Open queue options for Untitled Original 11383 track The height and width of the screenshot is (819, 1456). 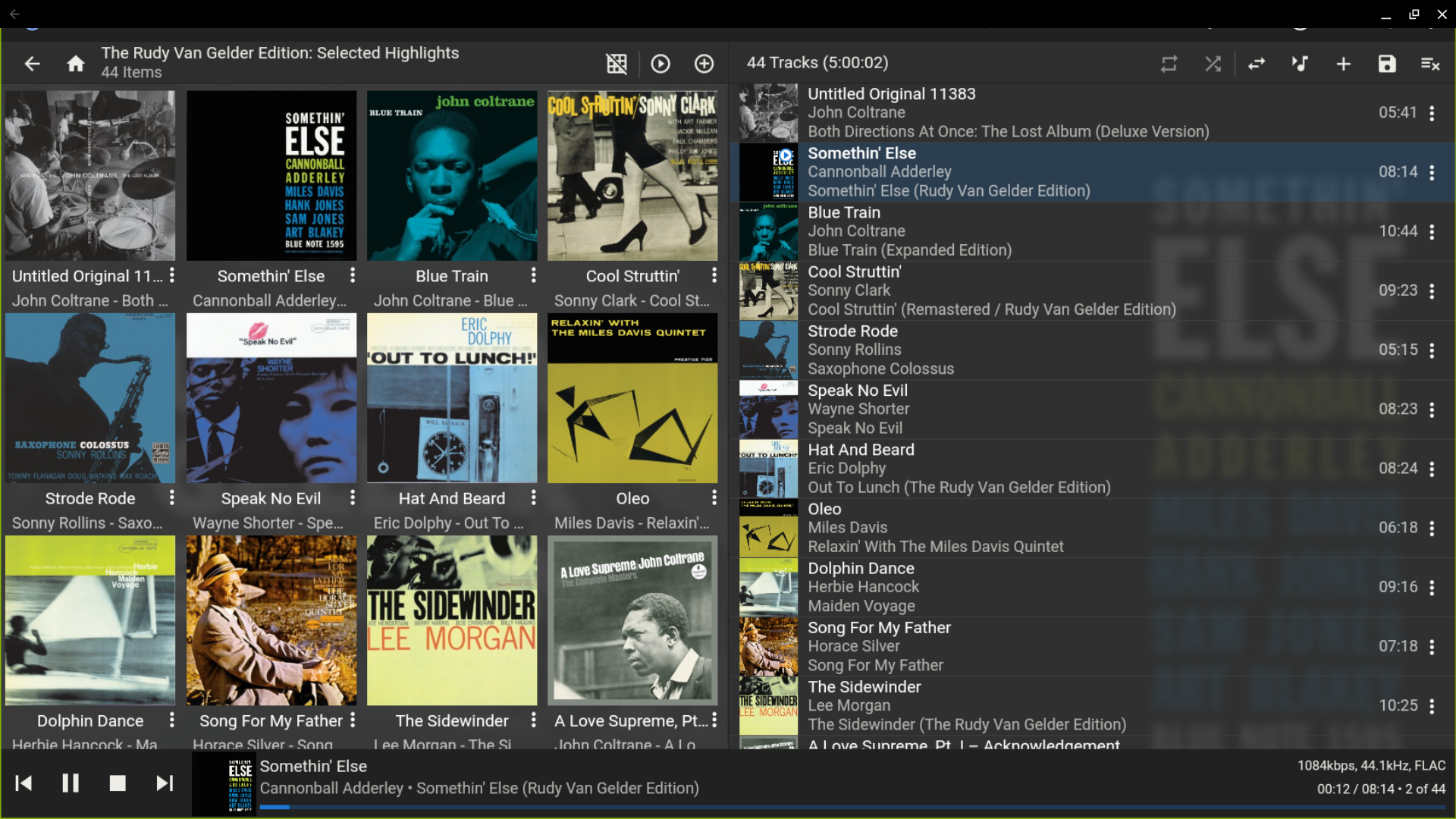click(1432, 113)
